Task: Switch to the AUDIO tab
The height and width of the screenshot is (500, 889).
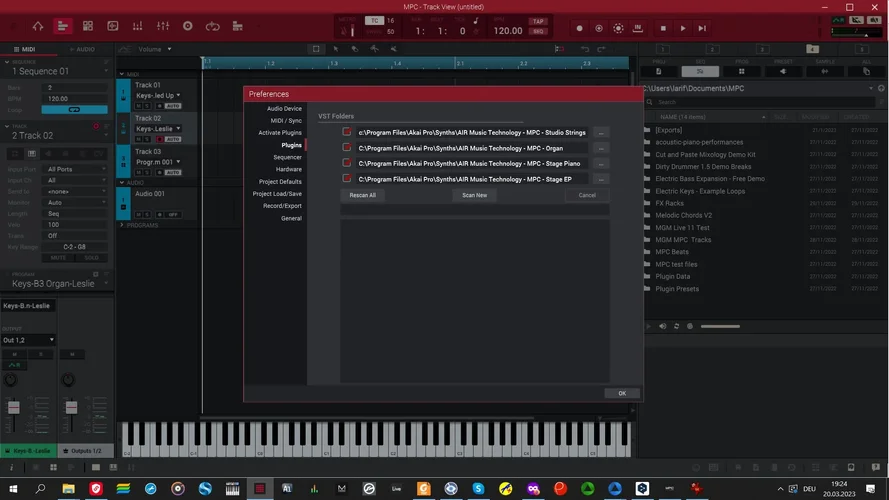Action: click(82, 49)
